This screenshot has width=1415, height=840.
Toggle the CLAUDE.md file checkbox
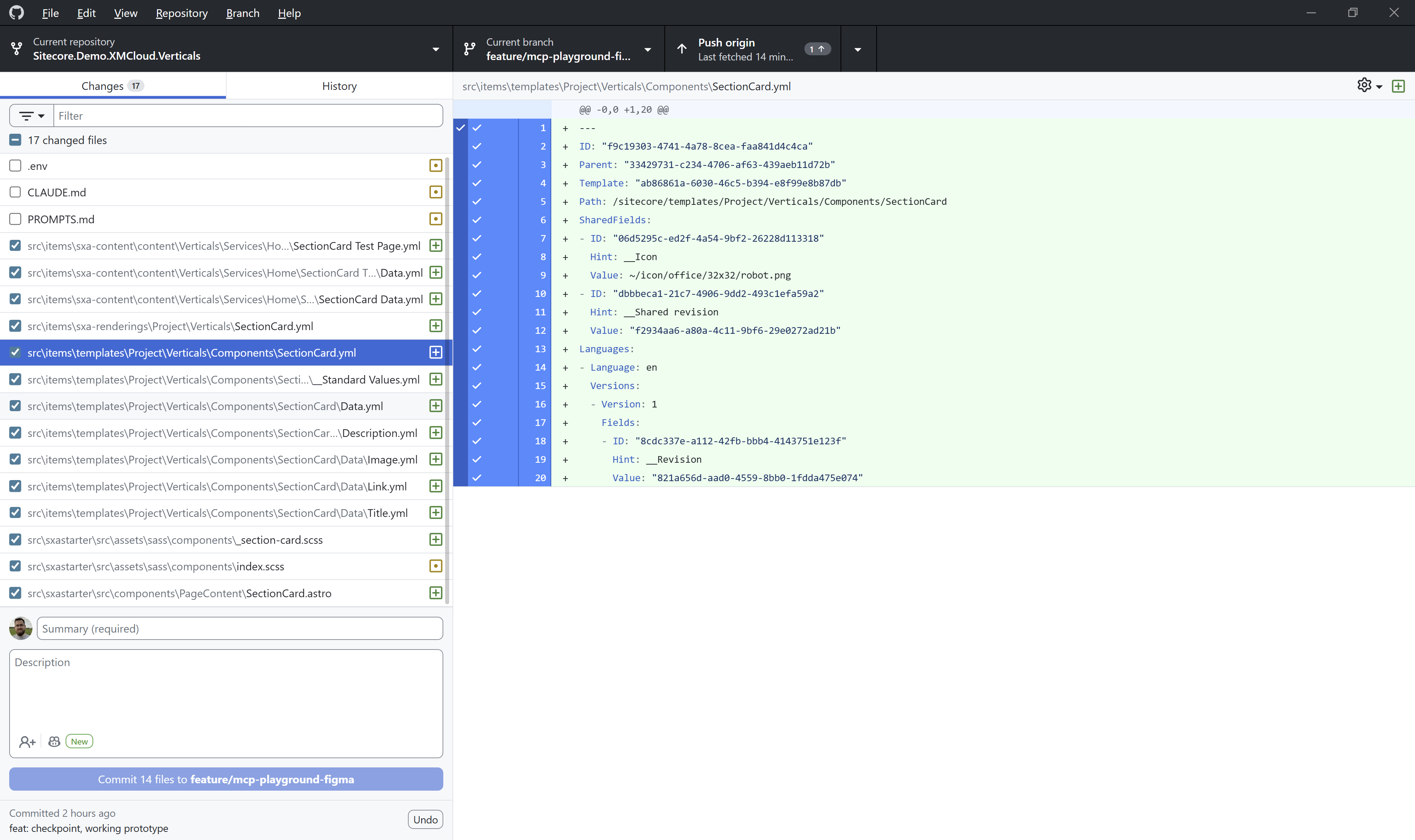point(15,192)
